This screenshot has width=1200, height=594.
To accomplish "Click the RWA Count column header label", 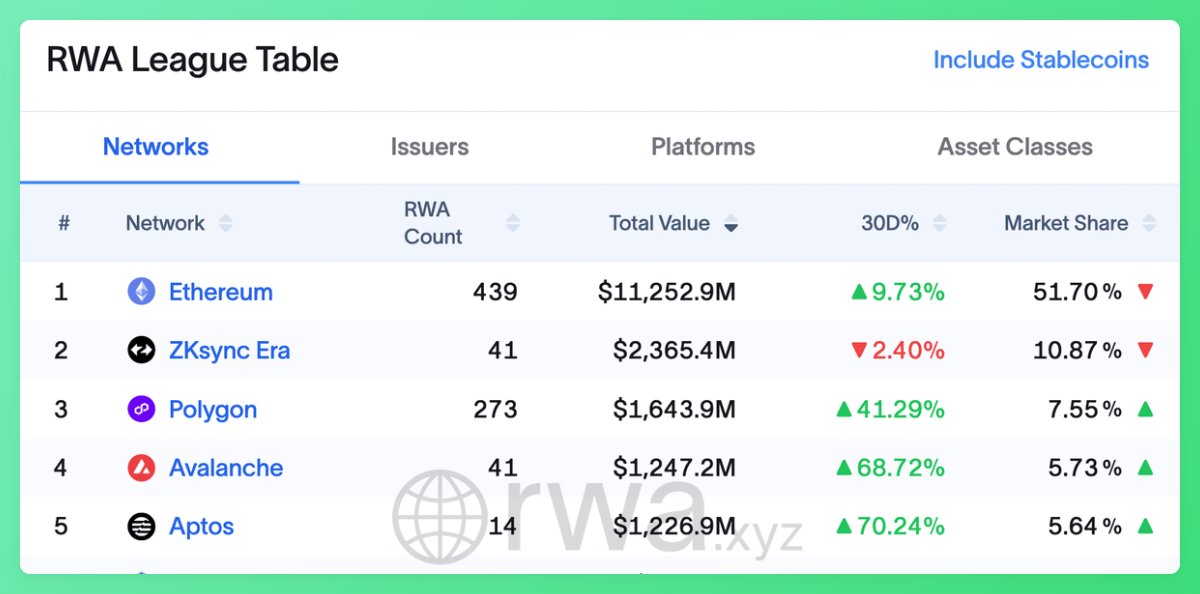I will (x=433, y=223).
